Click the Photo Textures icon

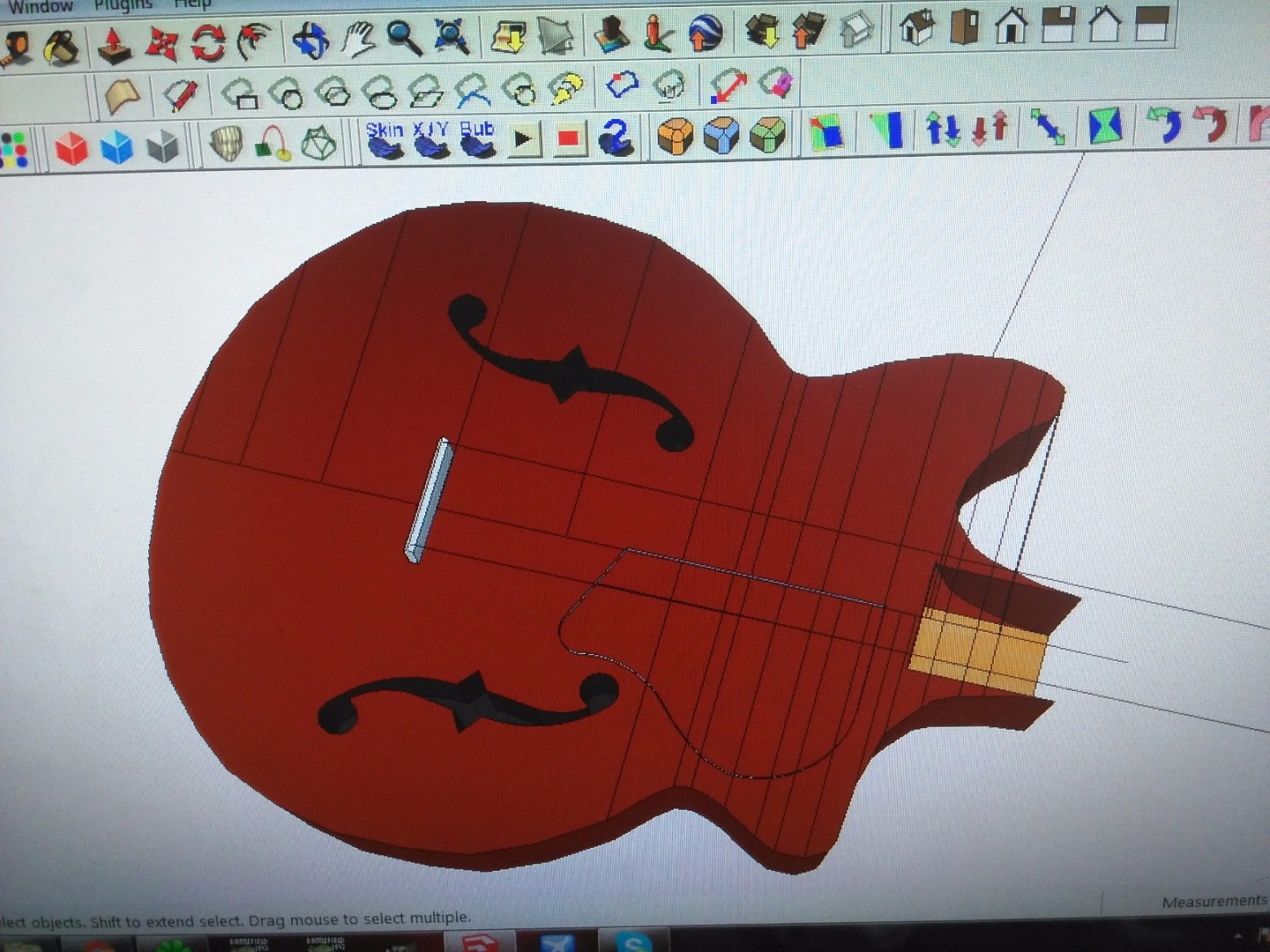[612, 34]
